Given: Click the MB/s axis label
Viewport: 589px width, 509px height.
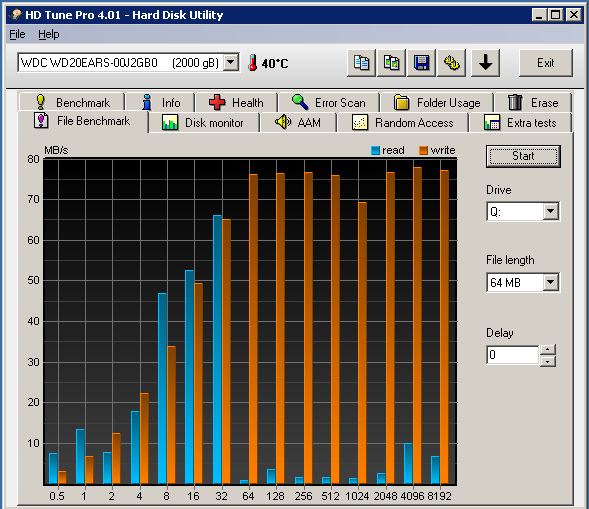Looking at the screenshot, I should point(56,150).
